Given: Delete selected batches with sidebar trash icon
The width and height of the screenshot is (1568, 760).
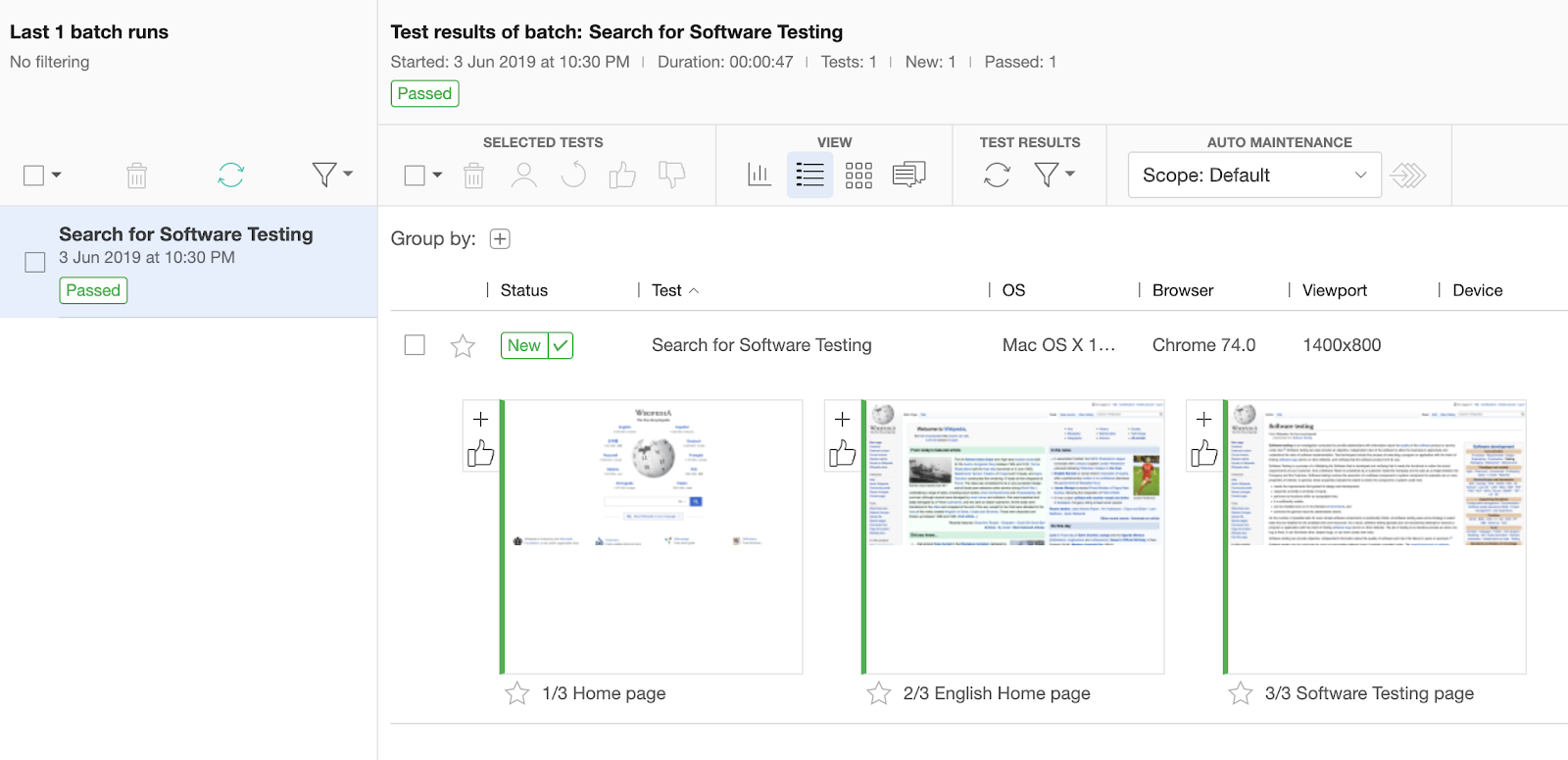Looking at the screenshot, I should coord(137,176).
